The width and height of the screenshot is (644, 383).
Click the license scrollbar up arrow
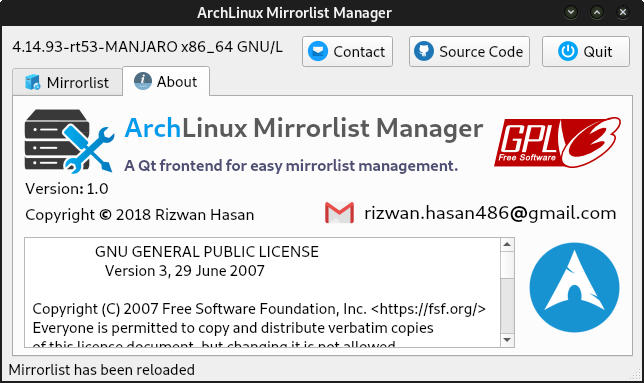tap(507, 245)
